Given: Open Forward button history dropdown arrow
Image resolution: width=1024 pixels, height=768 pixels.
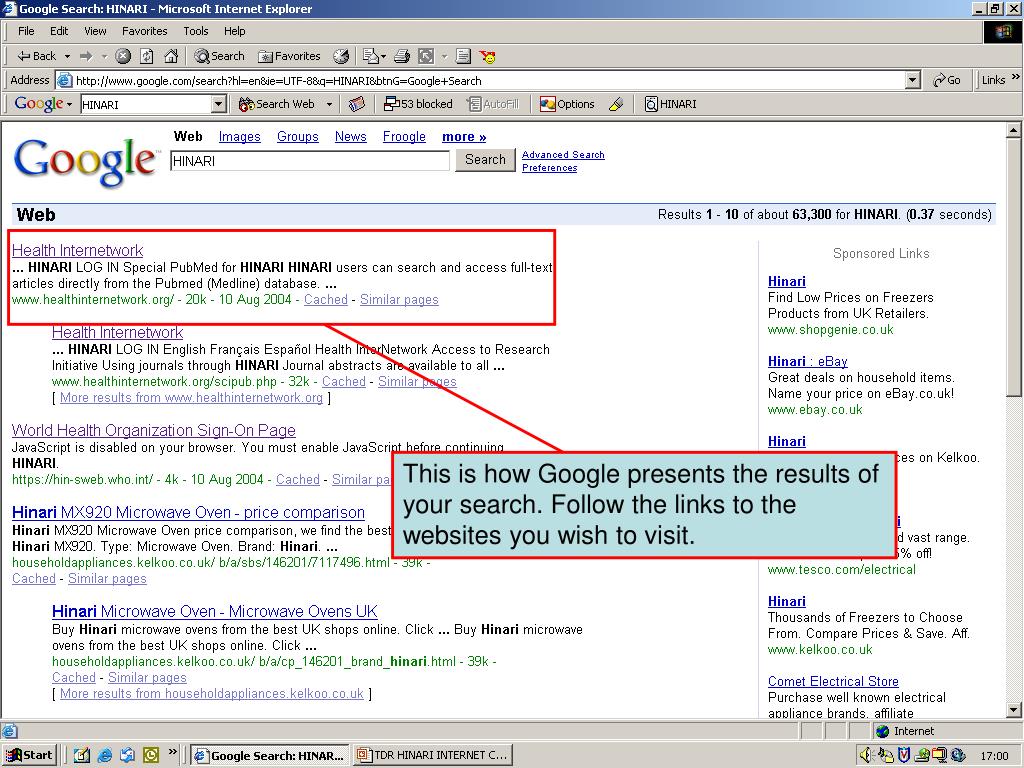Looking at the screenshot, I should tap(104, 56).
